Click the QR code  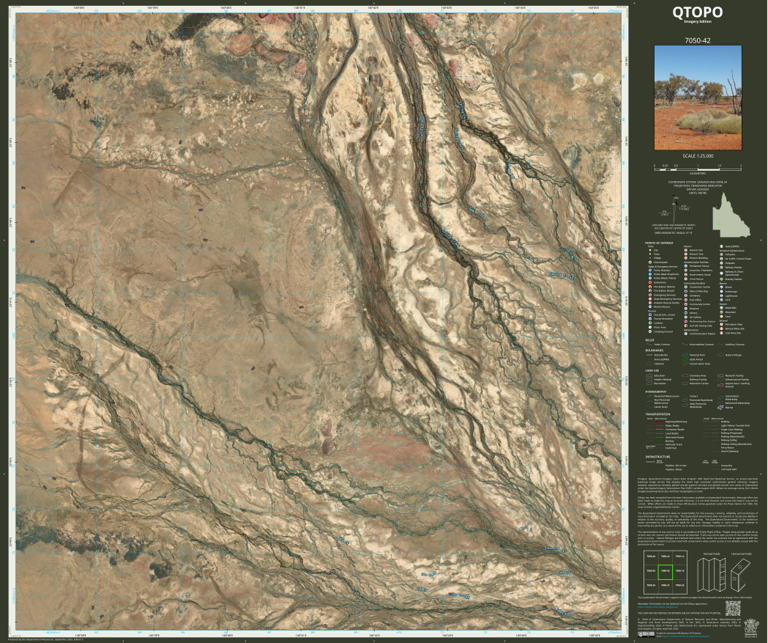pyautogui.click(x=733, y=608)
